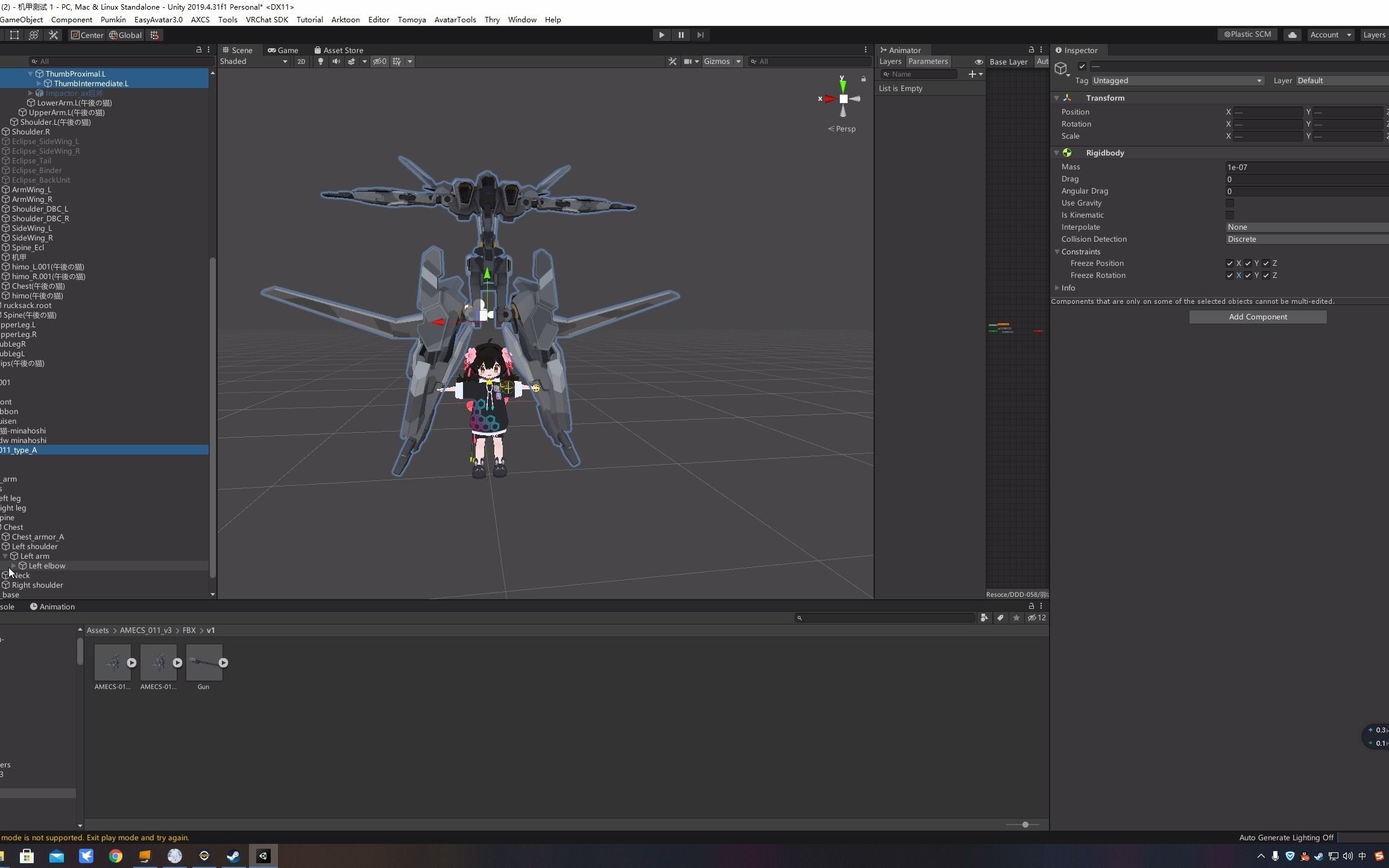Mute scene view audio
Viewport: 1389px width, 868px height.
pos(336,61)
